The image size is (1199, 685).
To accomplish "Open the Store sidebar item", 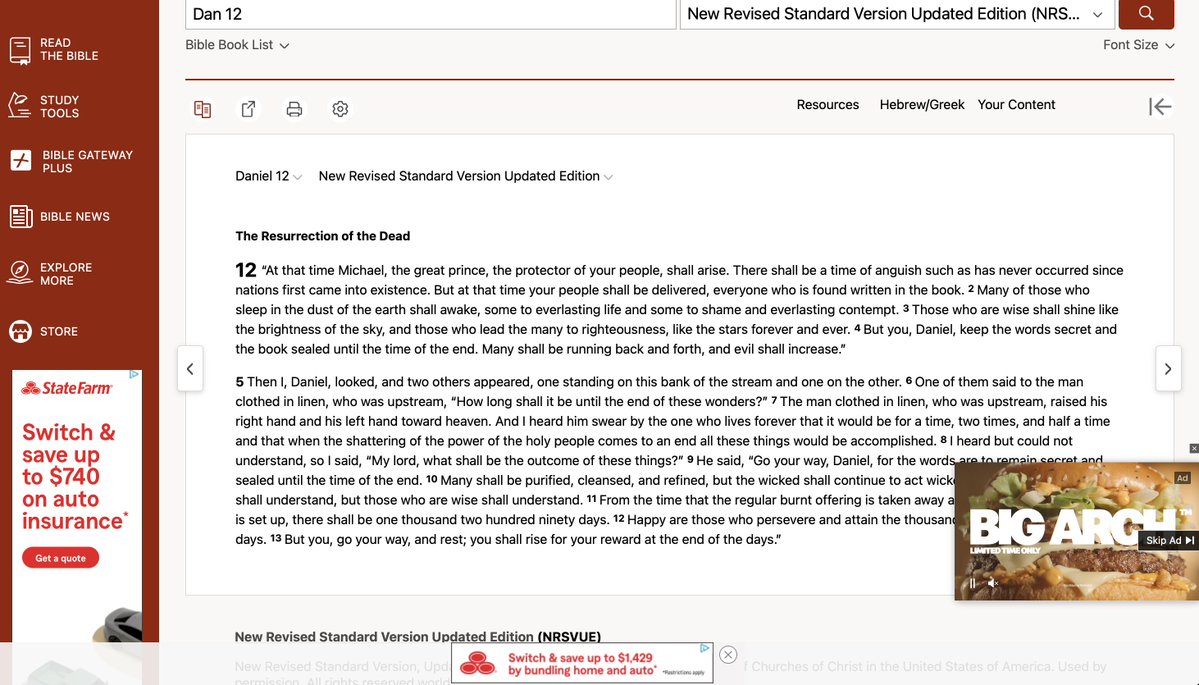I will 44,331.
